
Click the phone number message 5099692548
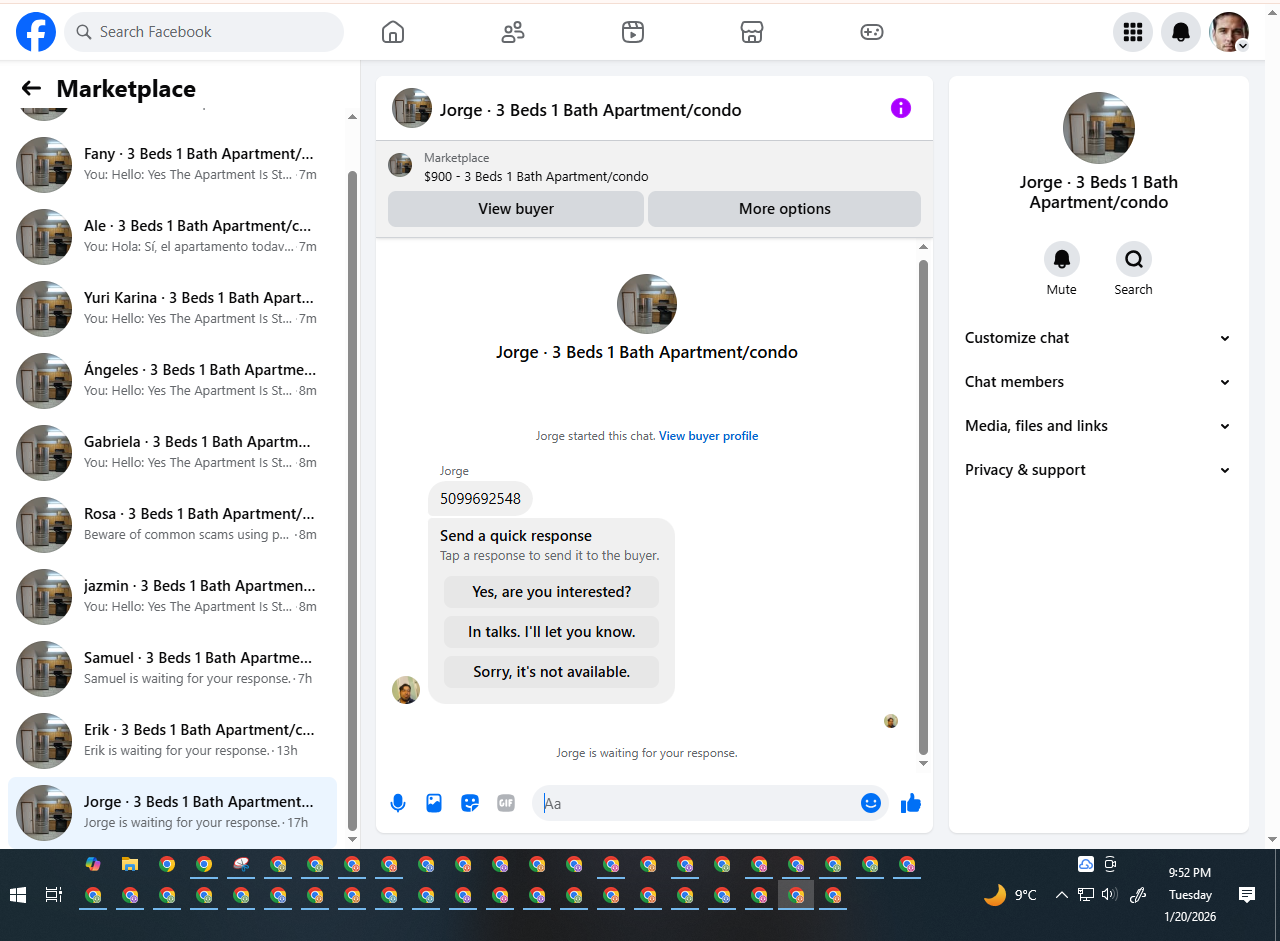pos(480,498)
